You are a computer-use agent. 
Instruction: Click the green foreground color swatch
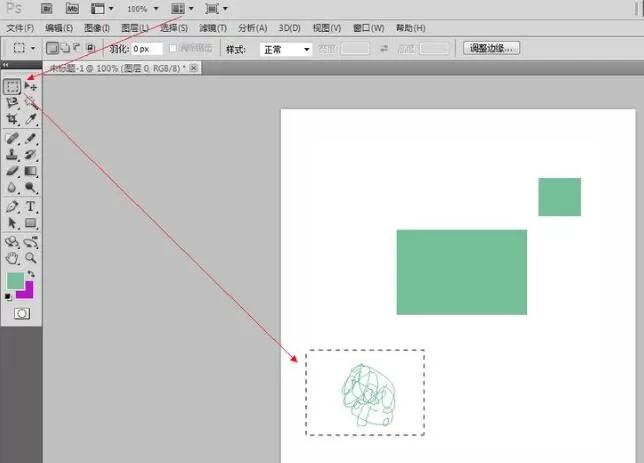coord(15,281)
